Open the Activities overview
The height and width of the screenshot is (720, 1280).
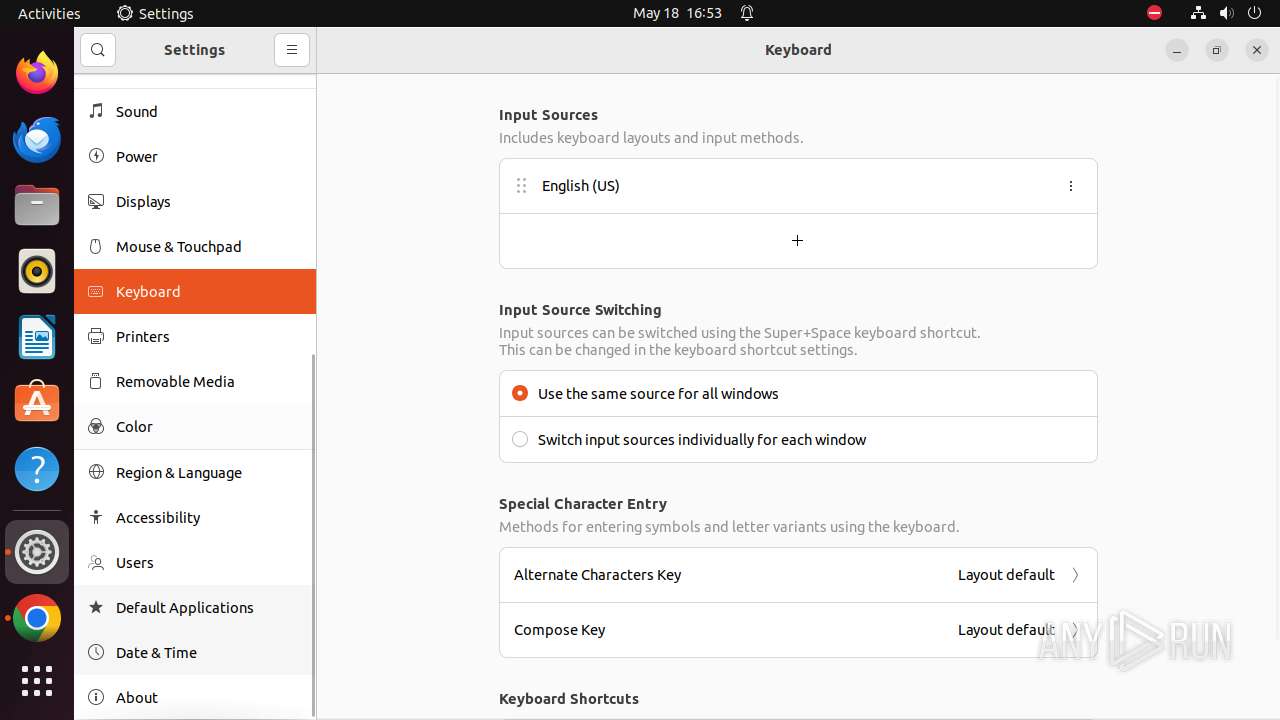tap(49, 13)
